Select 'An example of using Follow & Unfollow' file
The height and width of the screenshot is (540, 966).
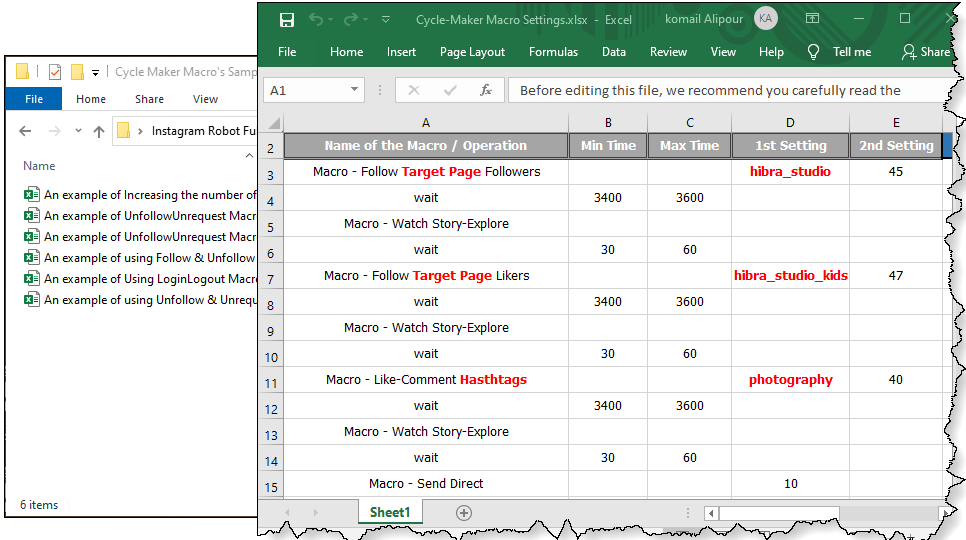pyautogui.click(x=140, y=258)
